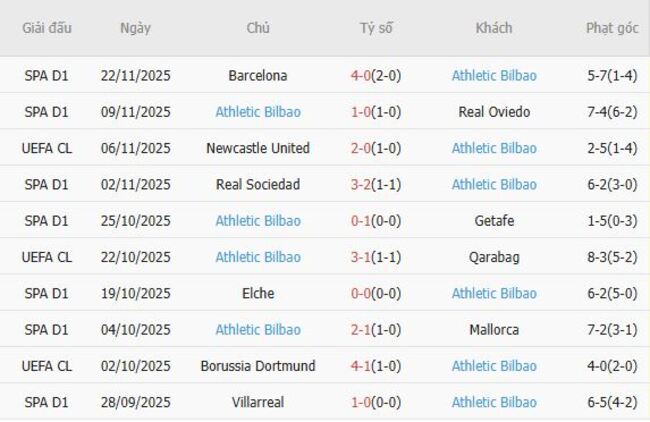
Task: Select the Elche home team name
Action: (x=258, y=293)
